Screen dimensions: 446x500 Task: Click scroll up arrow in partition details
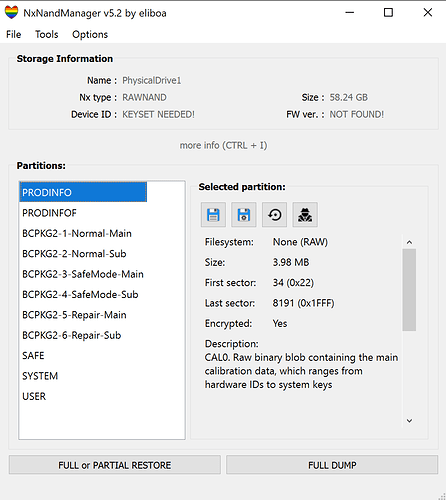click(x=409, y=242)
